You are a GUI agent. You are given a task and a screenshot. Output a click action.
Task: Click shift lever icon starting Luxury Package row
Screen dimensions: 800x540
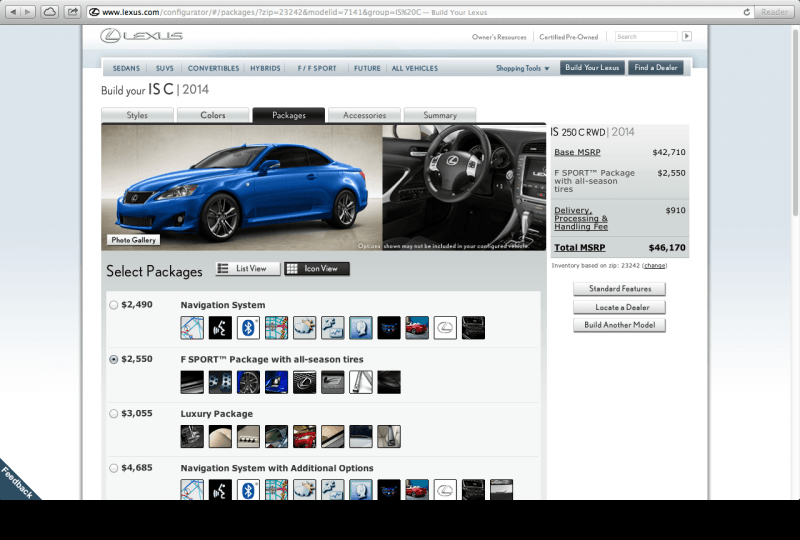coord(192,436)
